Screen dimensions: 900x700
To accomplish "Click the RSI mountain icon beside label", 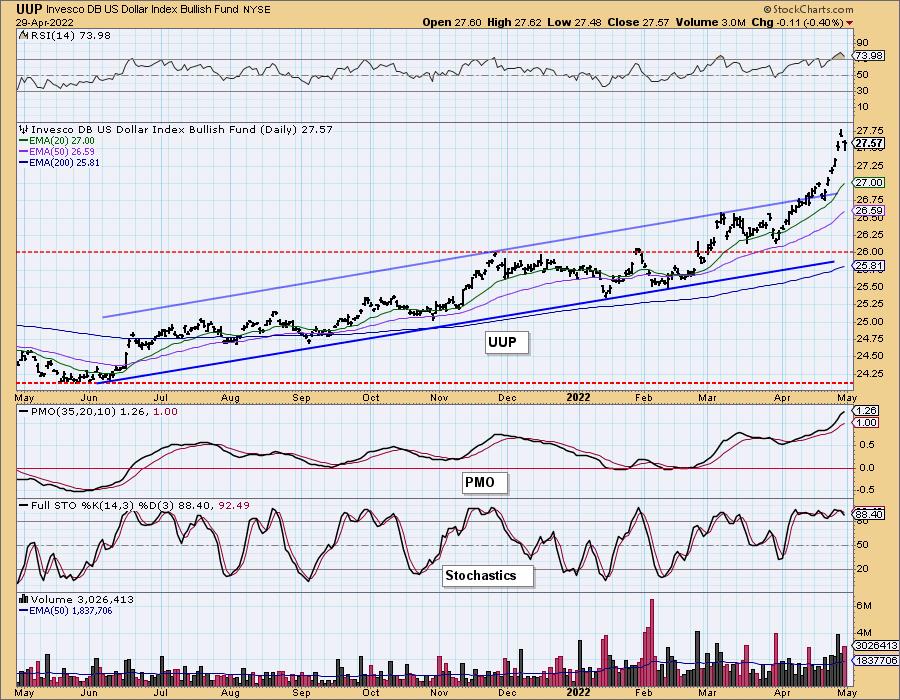I will tap(23, 36).
